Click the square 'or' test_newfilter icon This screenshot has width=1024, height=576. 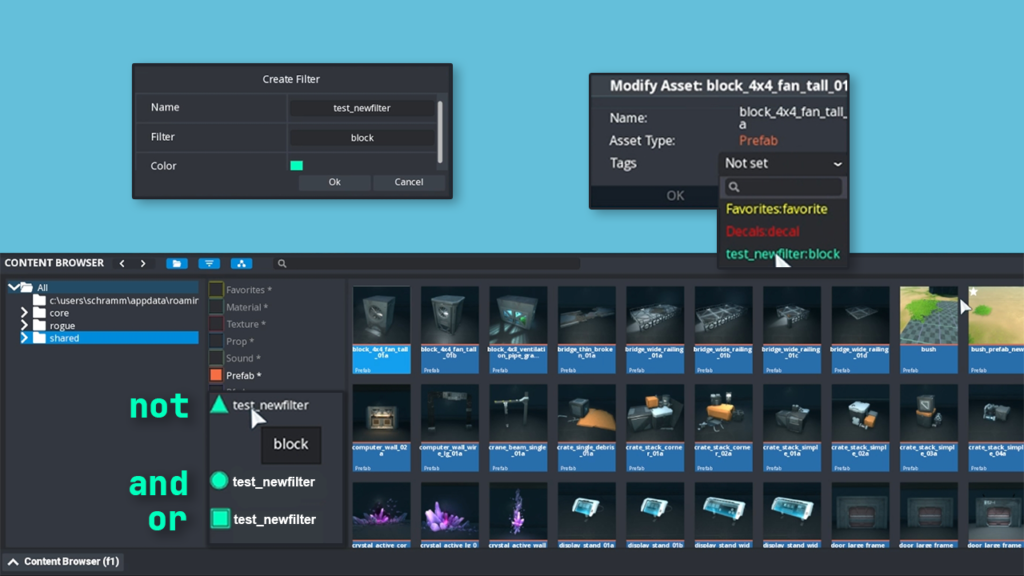point(220,519)
